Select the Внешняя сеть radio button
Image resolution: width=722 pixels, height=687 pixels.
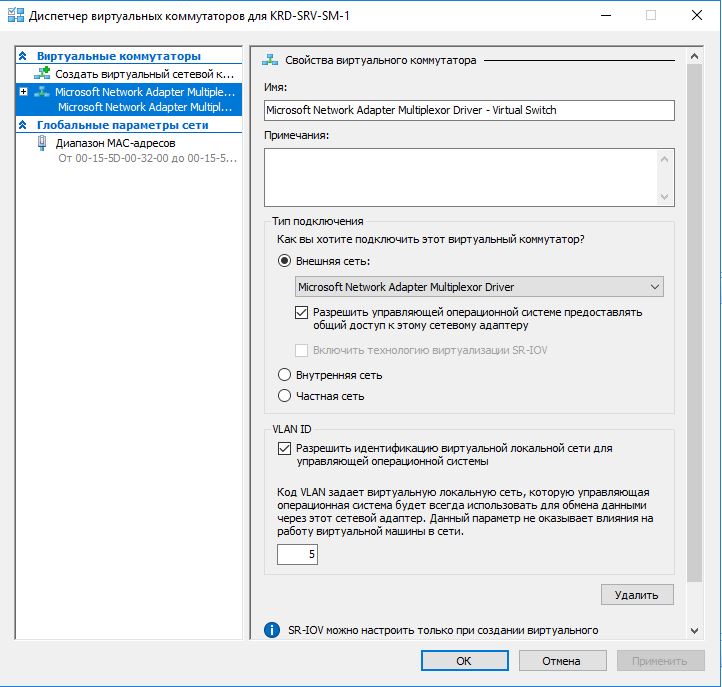(x=284, y=261)
